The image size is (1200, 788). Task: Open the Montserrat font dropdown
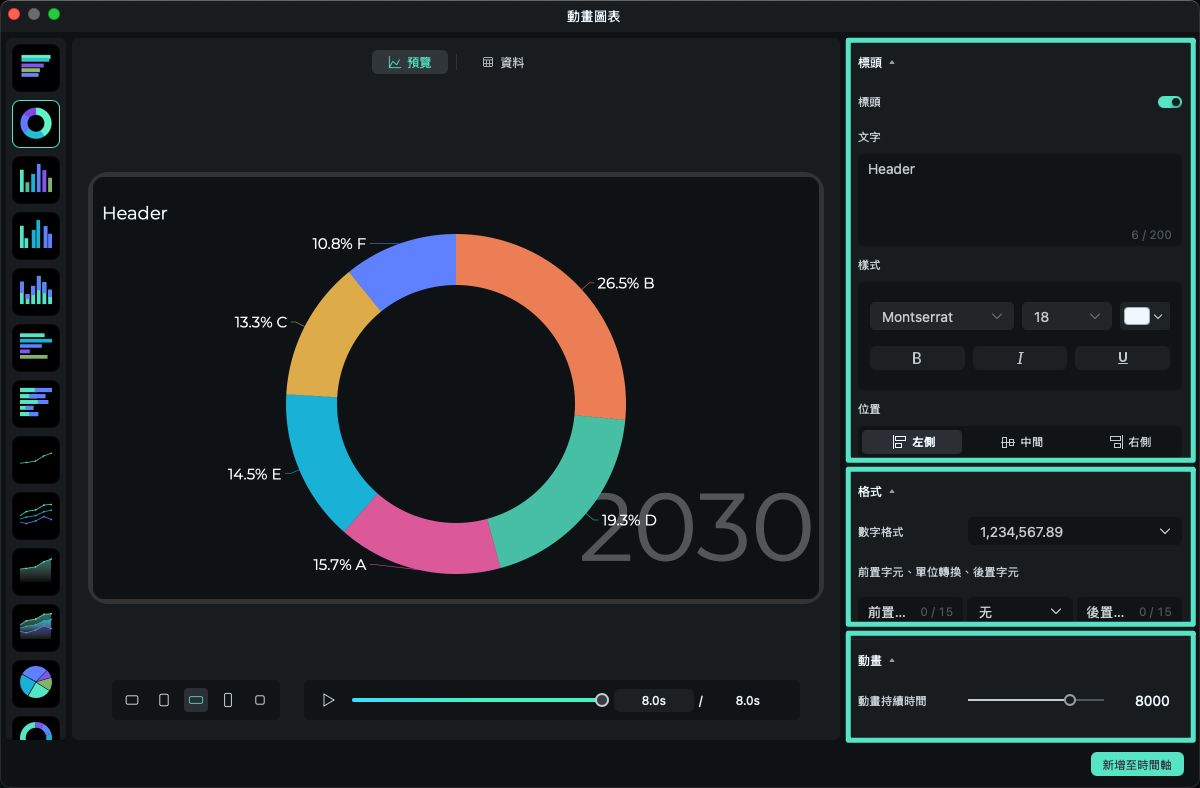tap(941, 316)
